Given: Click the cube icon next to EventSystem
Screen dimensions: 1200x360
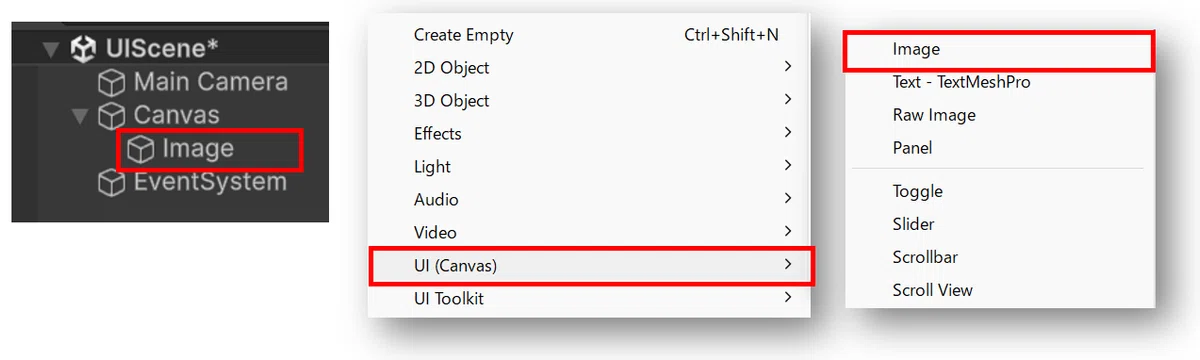Looking at the screenshot, I should 111,183.
